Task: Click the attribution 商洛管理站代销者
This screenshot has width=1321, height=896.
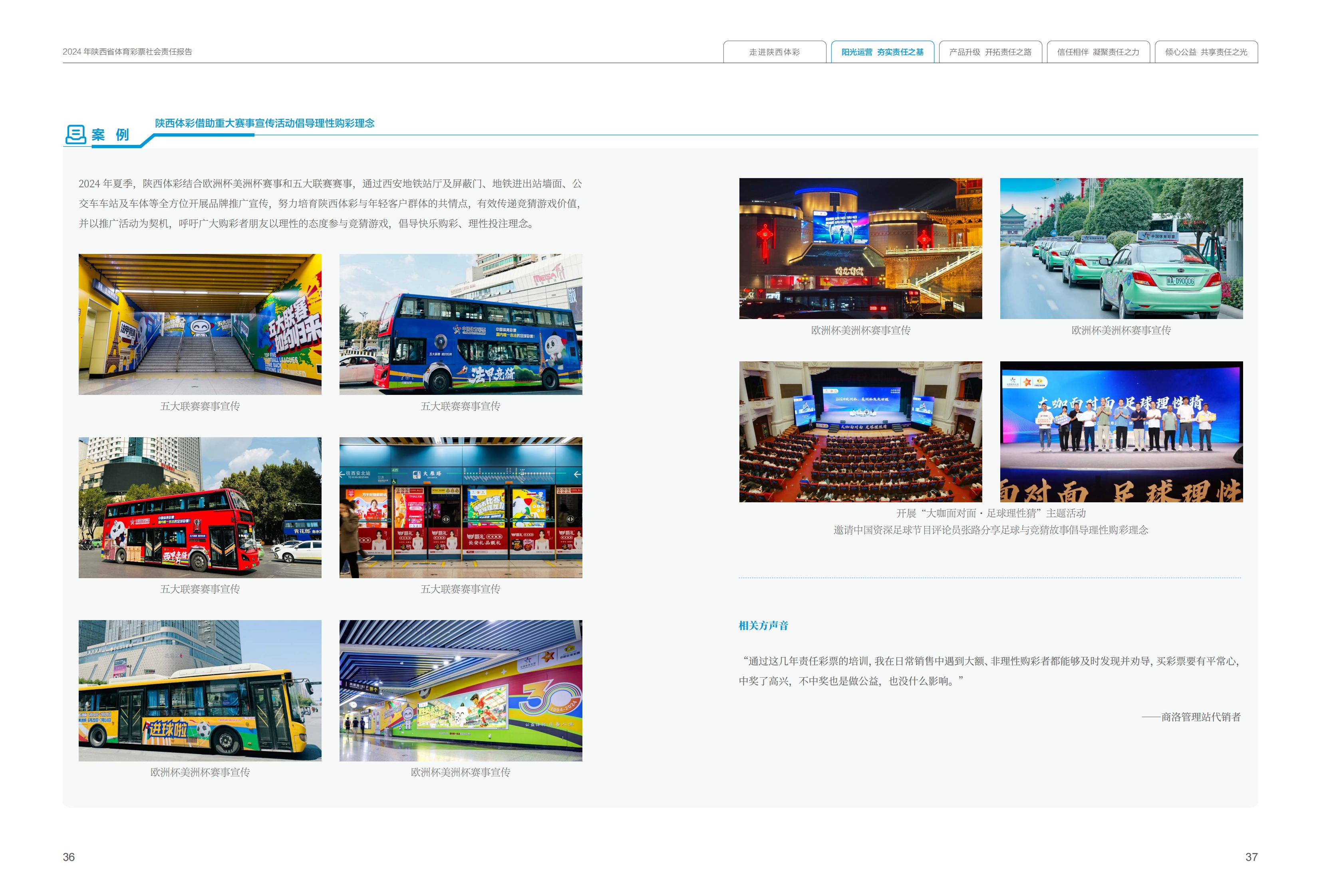Action: [1192, 717]
